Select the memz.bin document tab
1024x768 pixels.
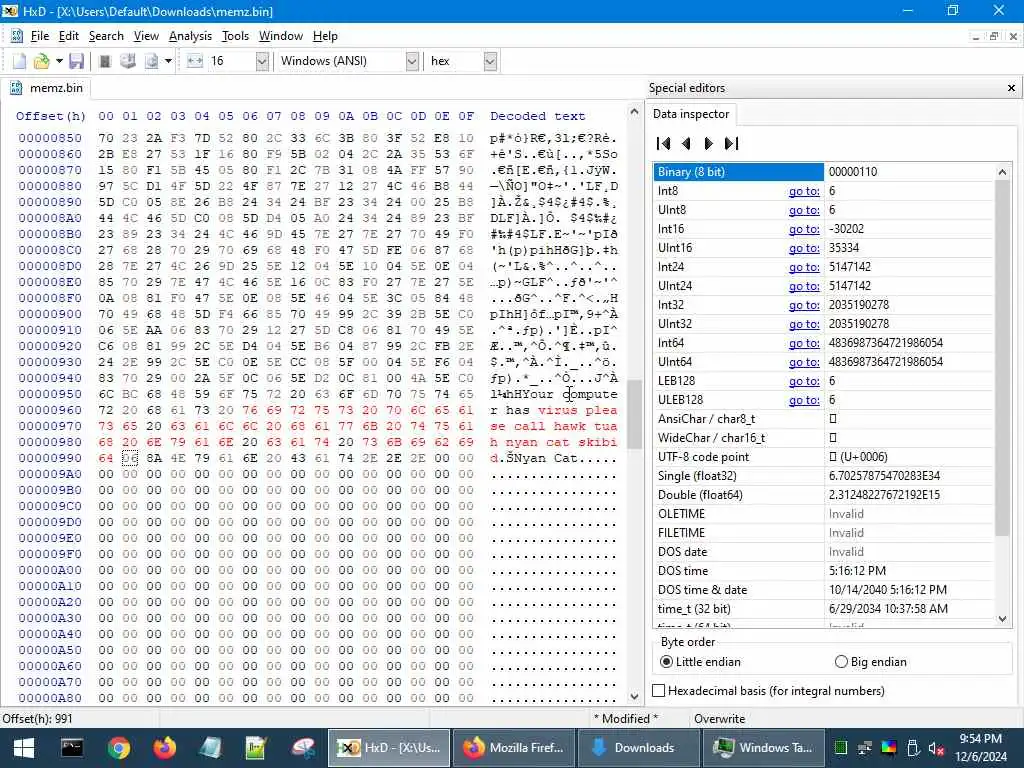[x=47, y=88]
